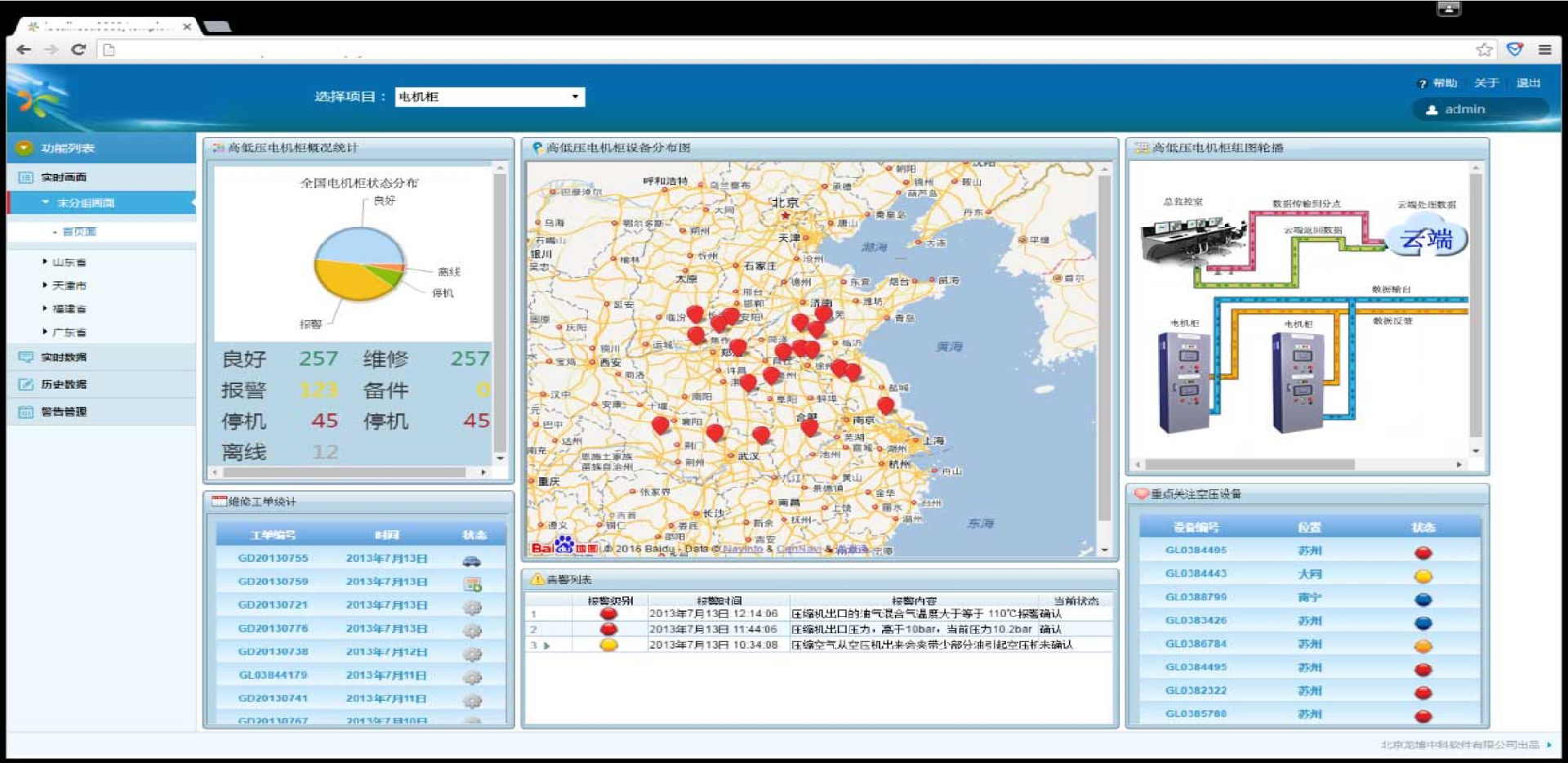Screen dimensions: 1568x763
Task: Click the gear icon for GD20130721
Action: [472, 607]
